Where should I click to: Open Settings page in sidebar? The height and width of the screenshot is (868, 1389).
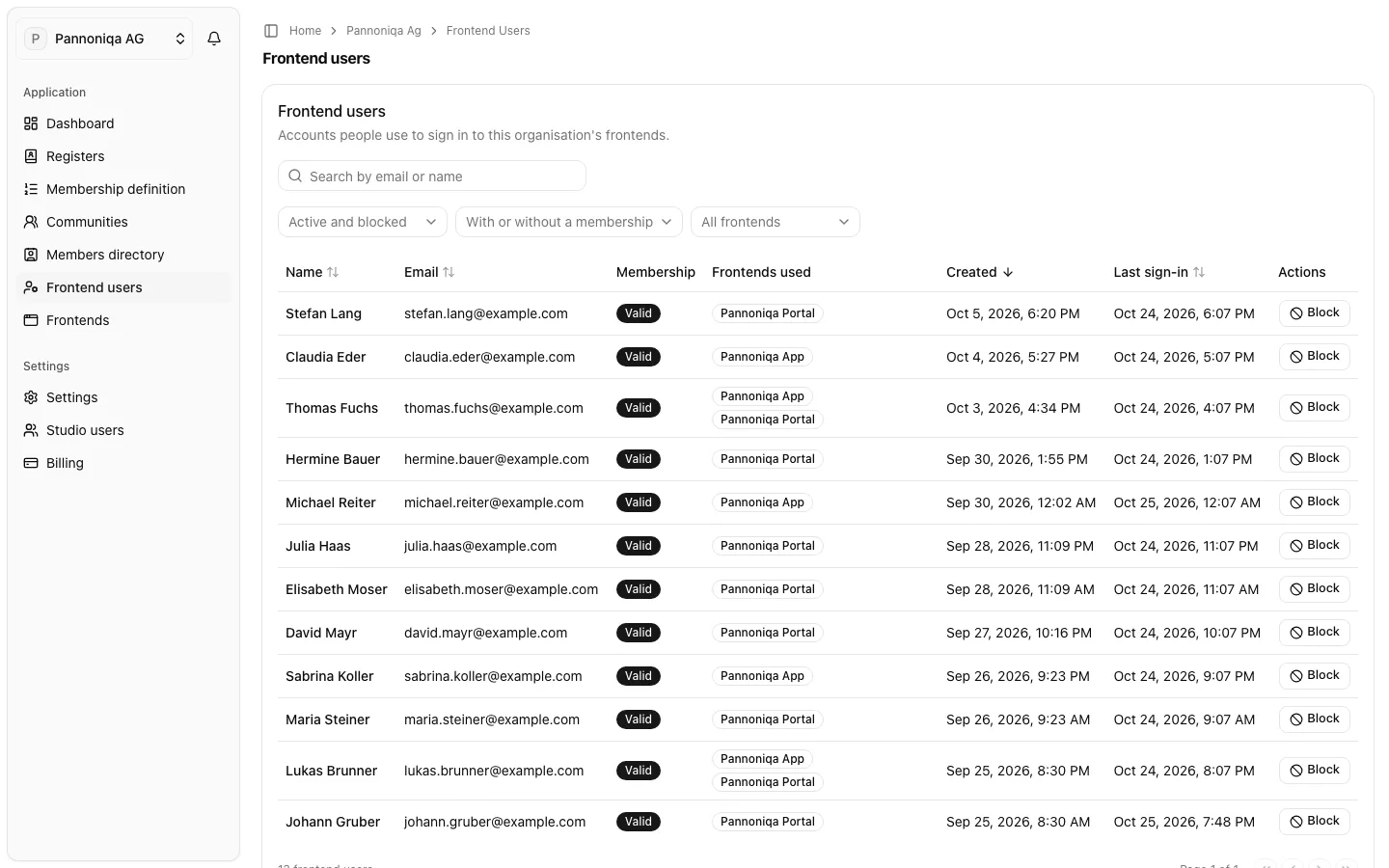[123, 397]
